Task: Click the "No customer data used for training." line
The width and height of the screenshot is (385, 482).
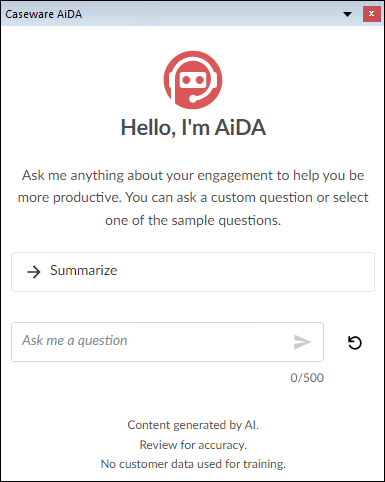Action: [x=193, y=464]
